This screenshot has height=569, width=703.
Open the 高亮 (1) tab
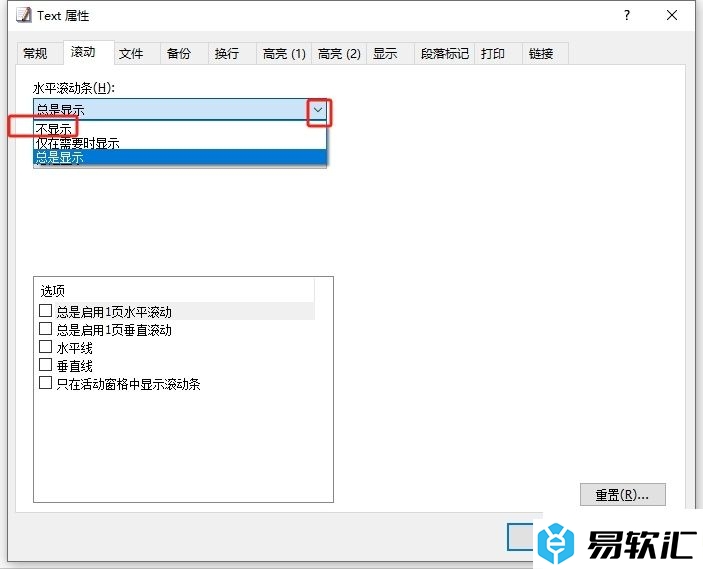[284, 54]
